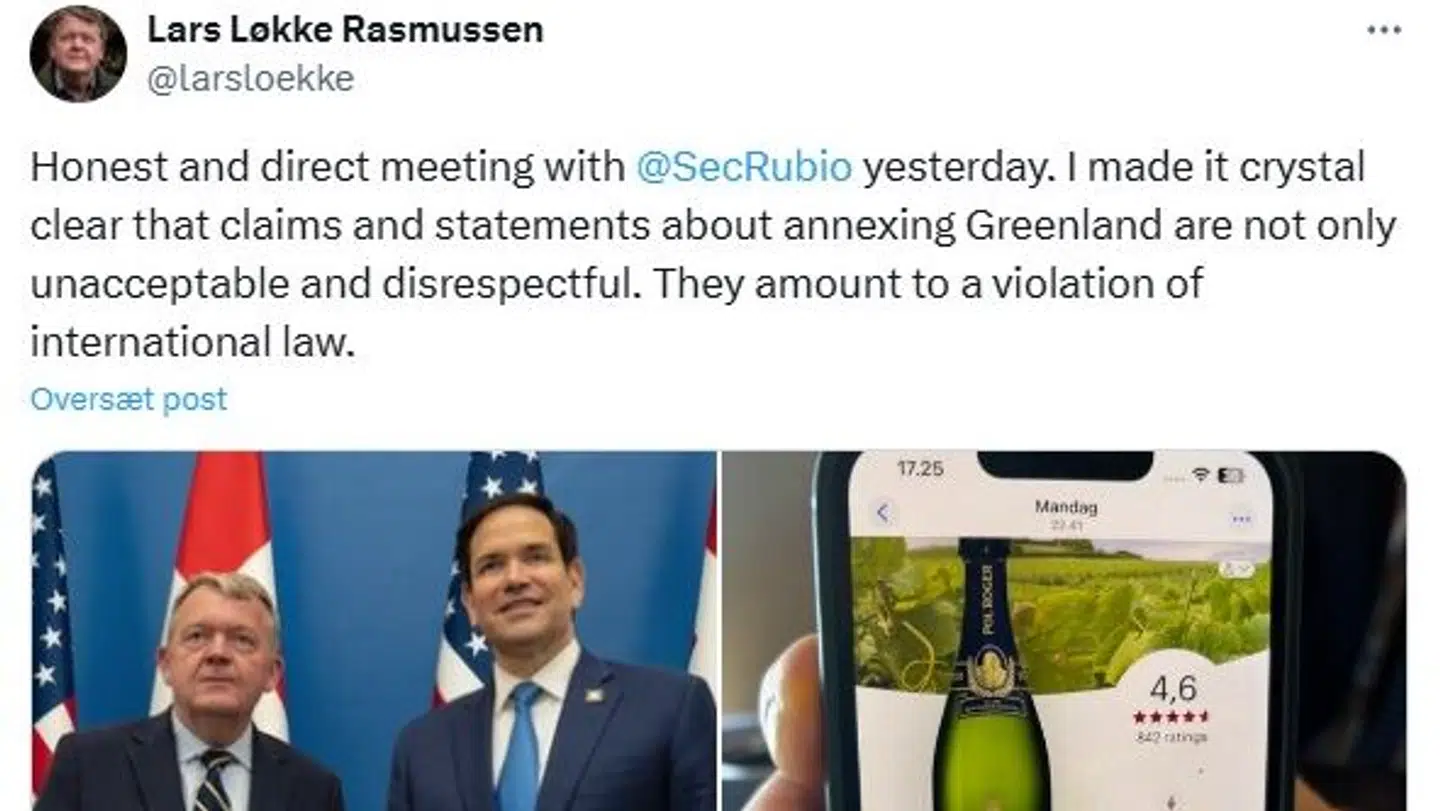Click the Mandag title on the phone screen
Image resolution: width=1440 pixels, height=811 pixels.
click(x=1065, y=507)
